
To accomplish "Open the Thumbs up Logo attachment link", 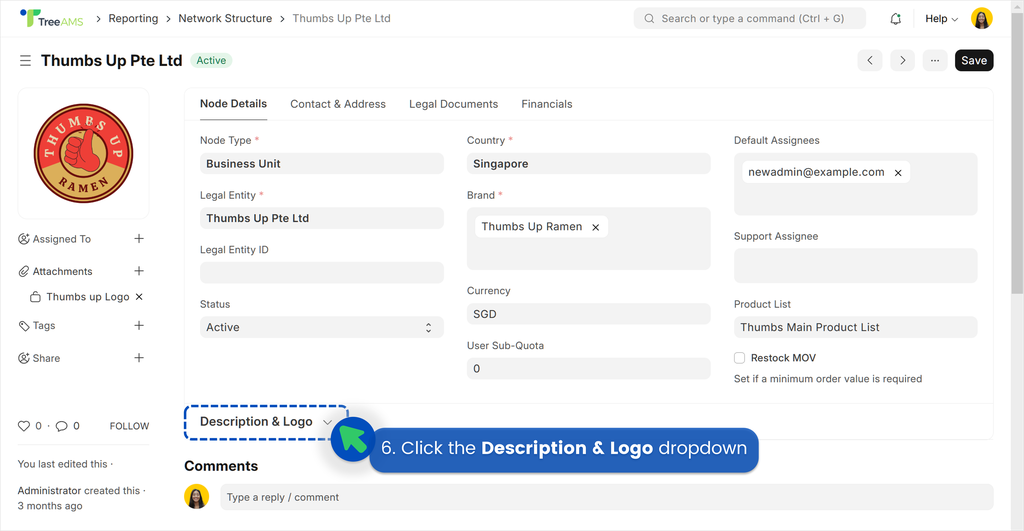I will click(x=88, y=297).
